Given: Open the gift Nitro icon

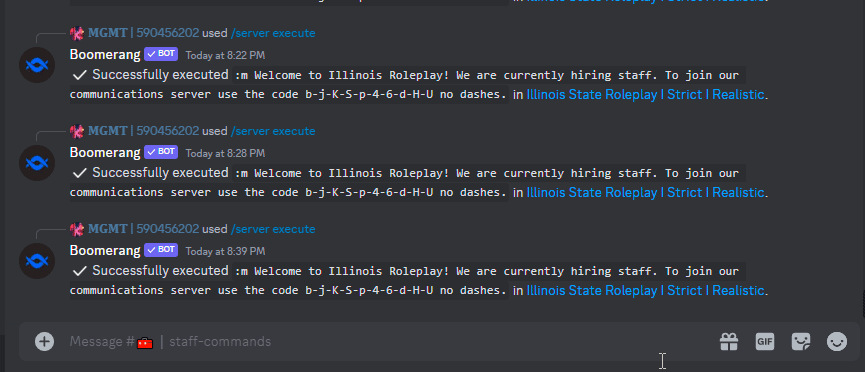Looking at the screenshot, I should coord(729,342).
